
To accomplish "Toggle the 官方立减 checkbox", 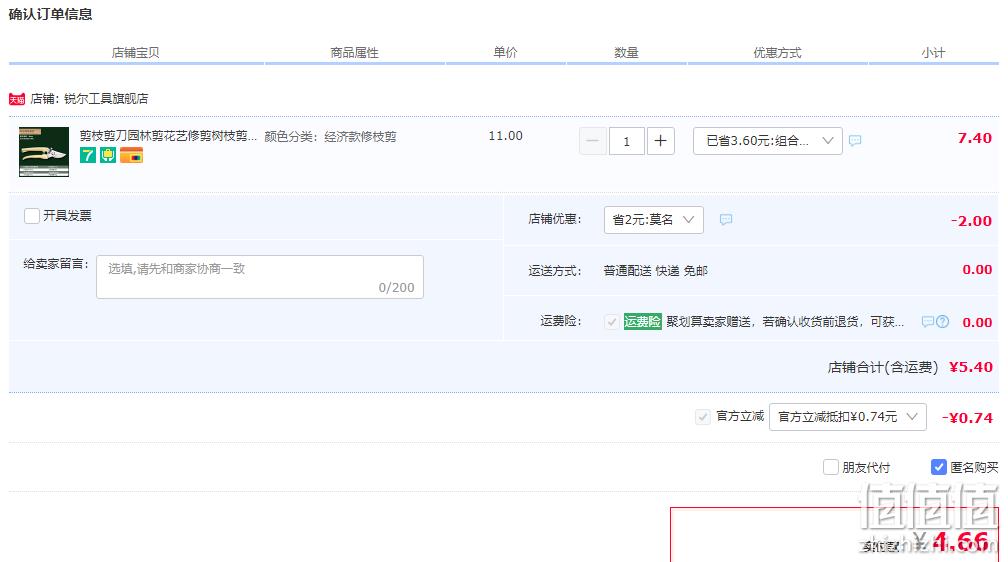I will coord(703,417).
